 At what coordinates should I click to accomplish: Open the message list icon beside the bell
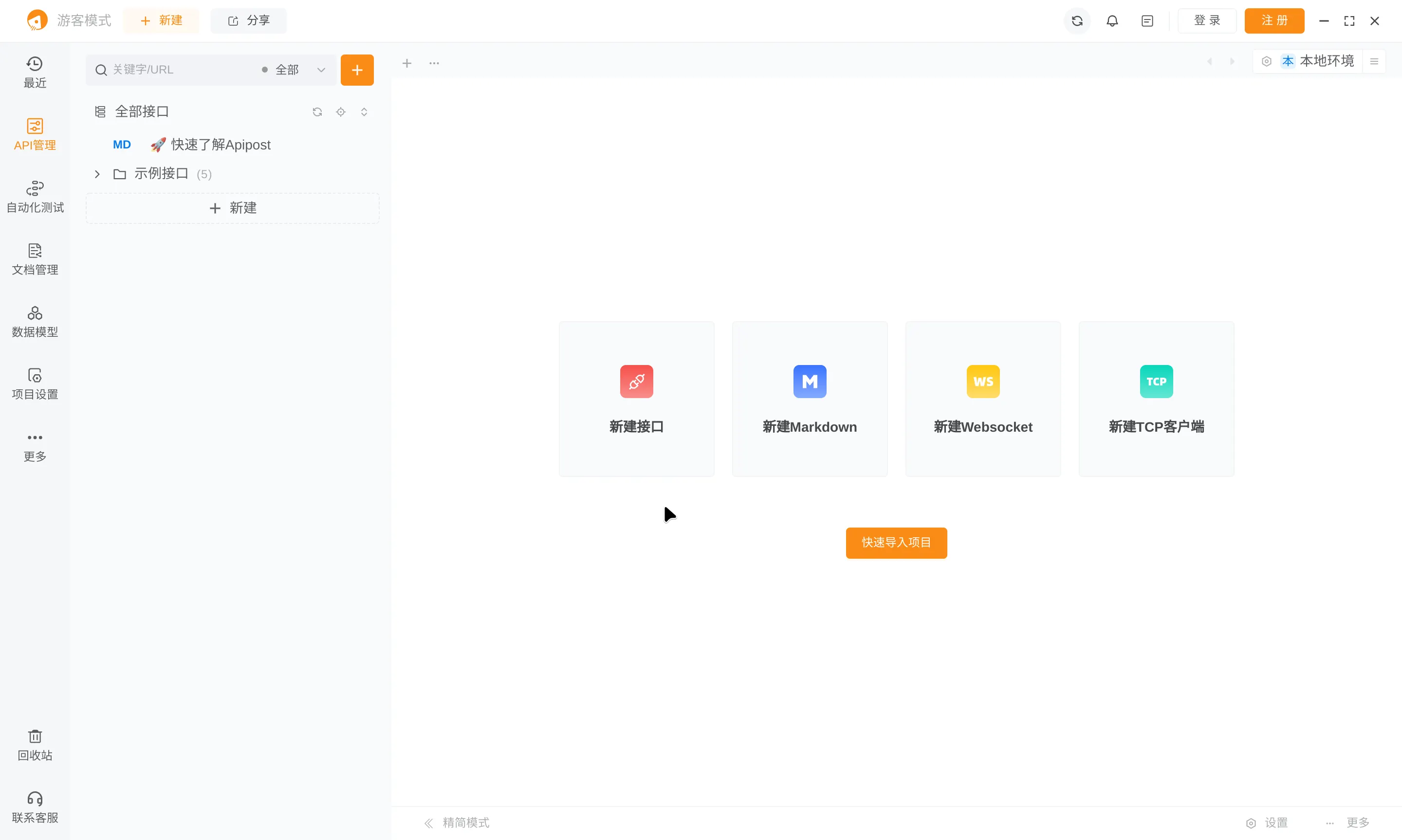[x=1147, y=21]
